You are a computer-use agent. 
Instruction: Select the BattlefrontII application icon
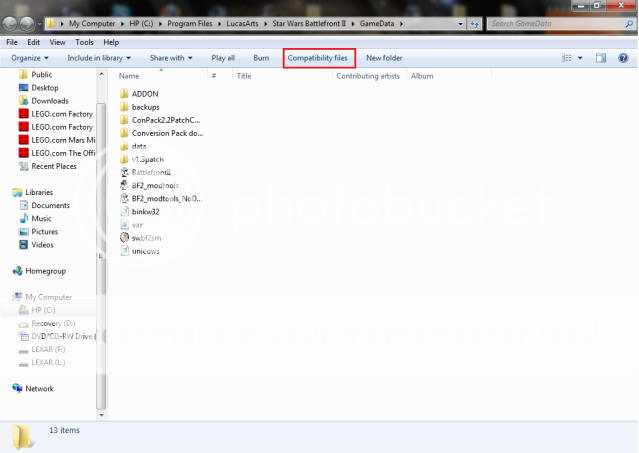124,172
